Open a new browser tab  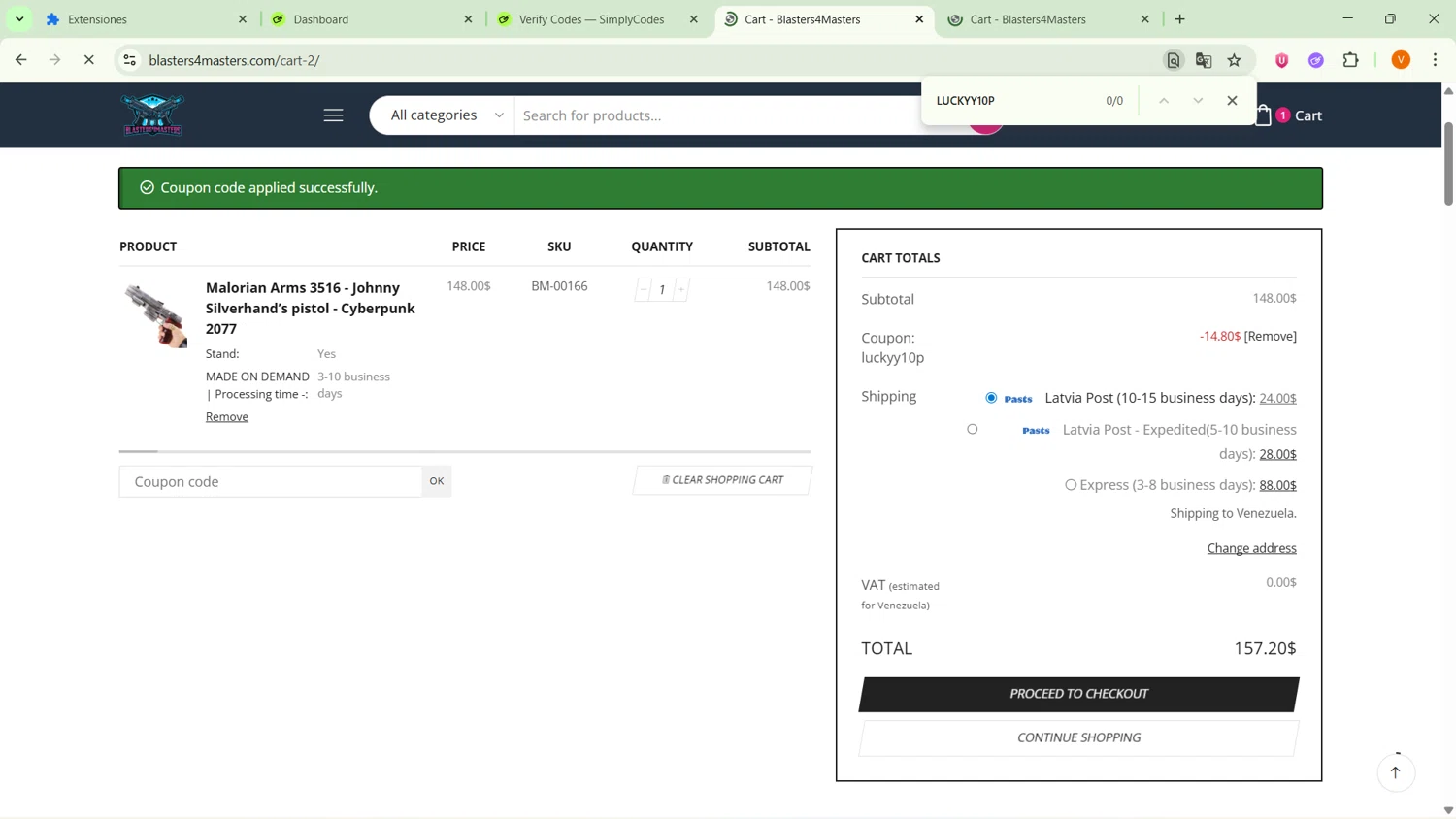tap(1180, 19)
